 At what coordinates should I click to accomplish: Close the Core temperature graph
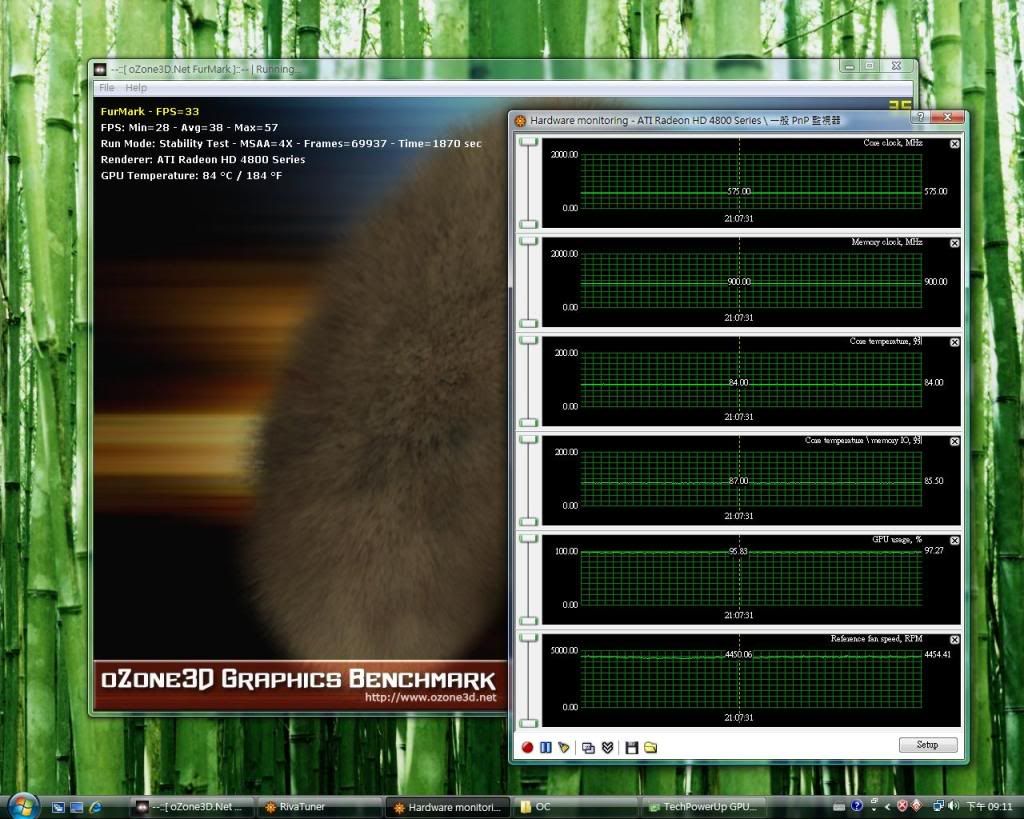[955, 342]
